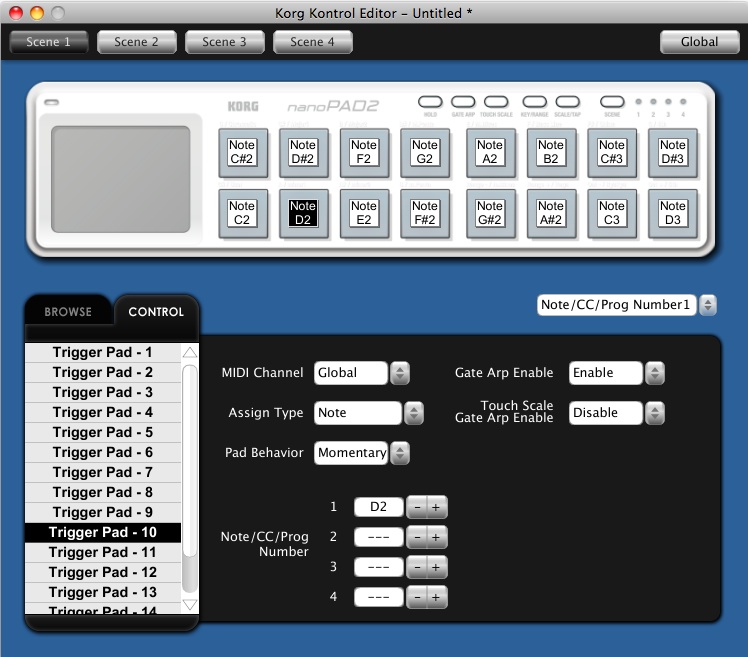The image size is (748, 657).
Task: Select the Note F2 pad
Action: (364, 153)
